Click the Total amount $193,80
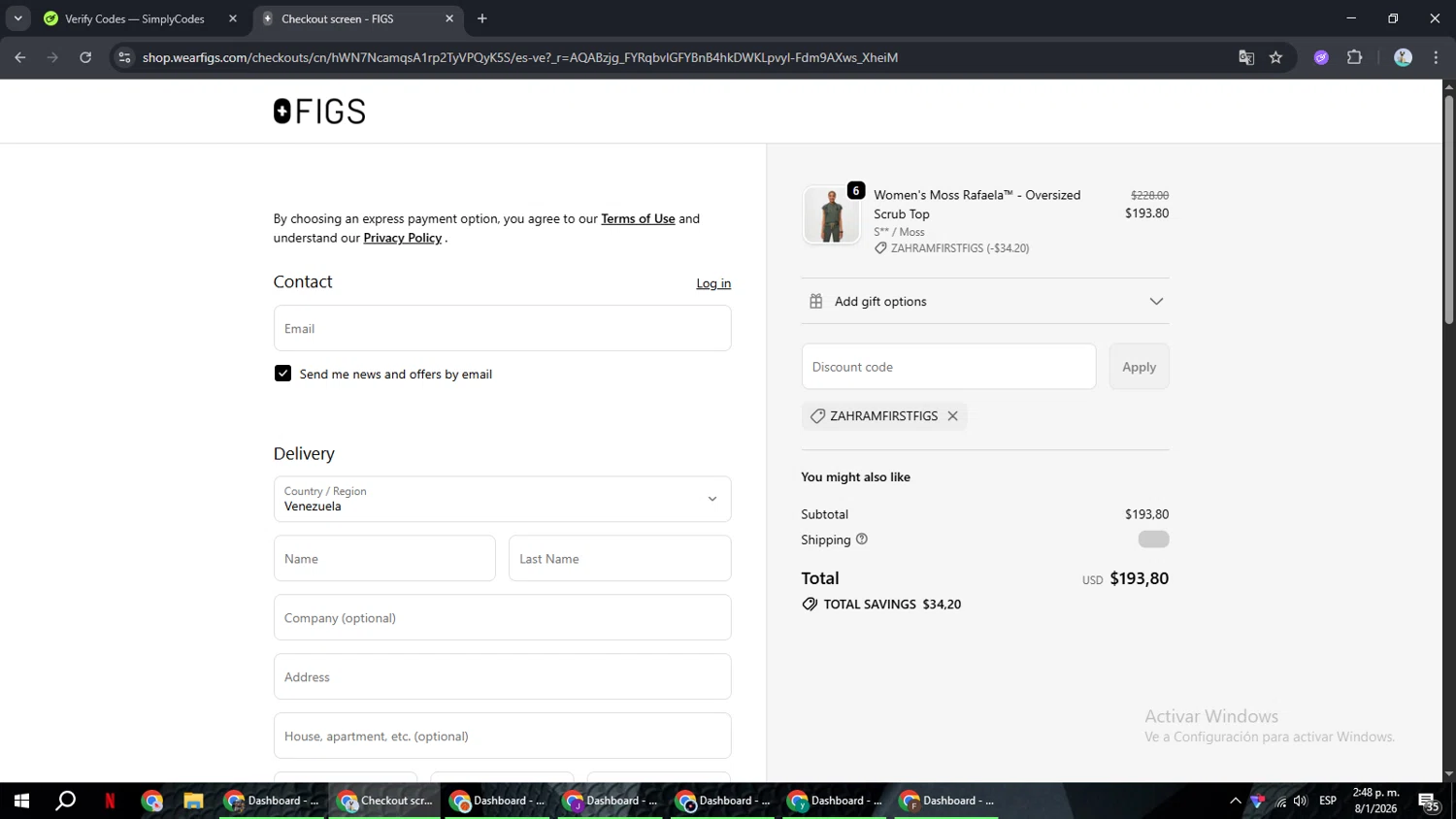 [x=1139, y=578]
